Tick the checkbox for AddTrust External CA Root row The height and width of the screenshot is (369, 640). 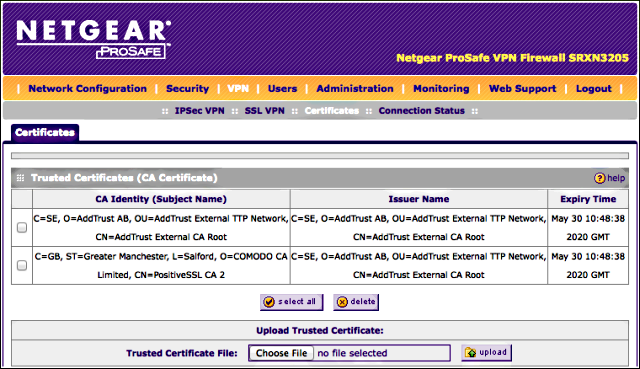tap(22, 227)
